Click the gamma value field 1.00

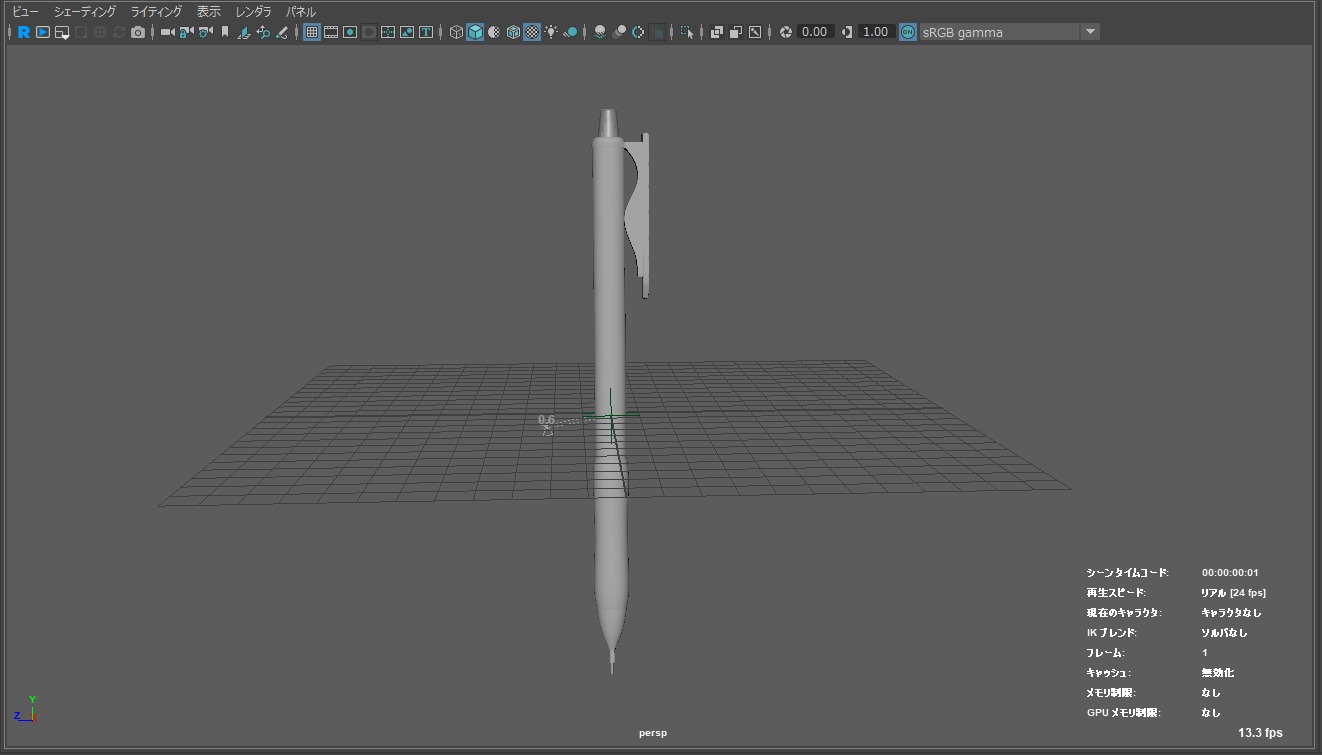point(875,32)
